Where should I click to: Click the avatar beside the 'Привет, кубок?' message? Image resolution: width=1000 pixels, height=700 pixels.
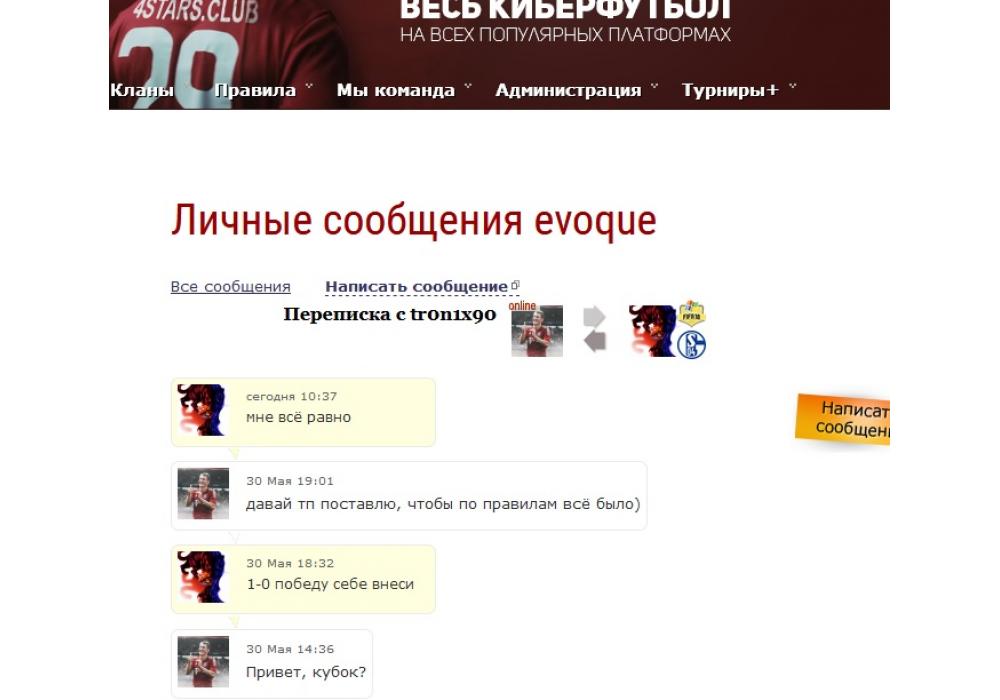pyautogui.click(x=203, y=662)
